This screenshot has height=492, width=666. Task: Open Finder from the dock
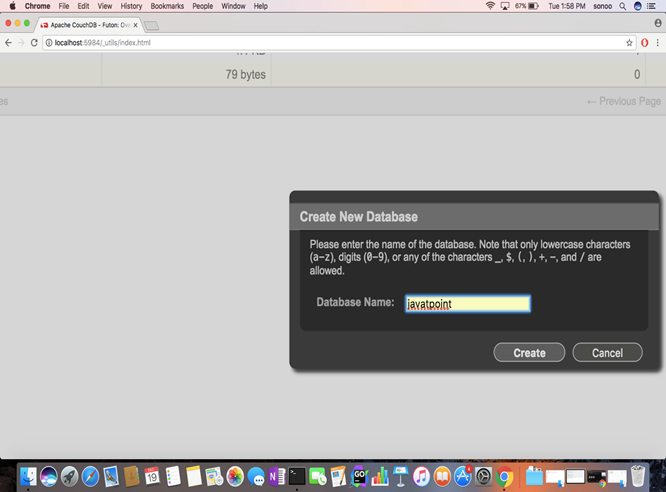[x=28, y=476]
